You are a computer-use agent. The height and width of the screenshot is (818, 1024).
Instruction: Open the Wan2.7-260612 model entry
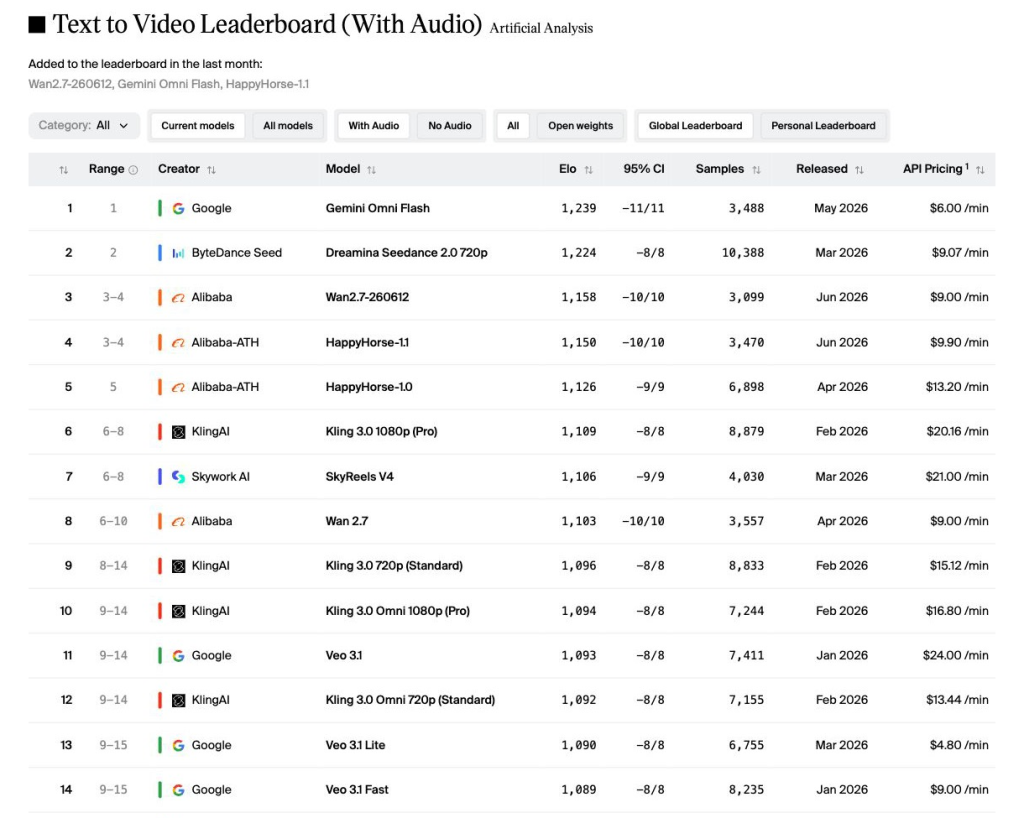[x=367, y=297]
